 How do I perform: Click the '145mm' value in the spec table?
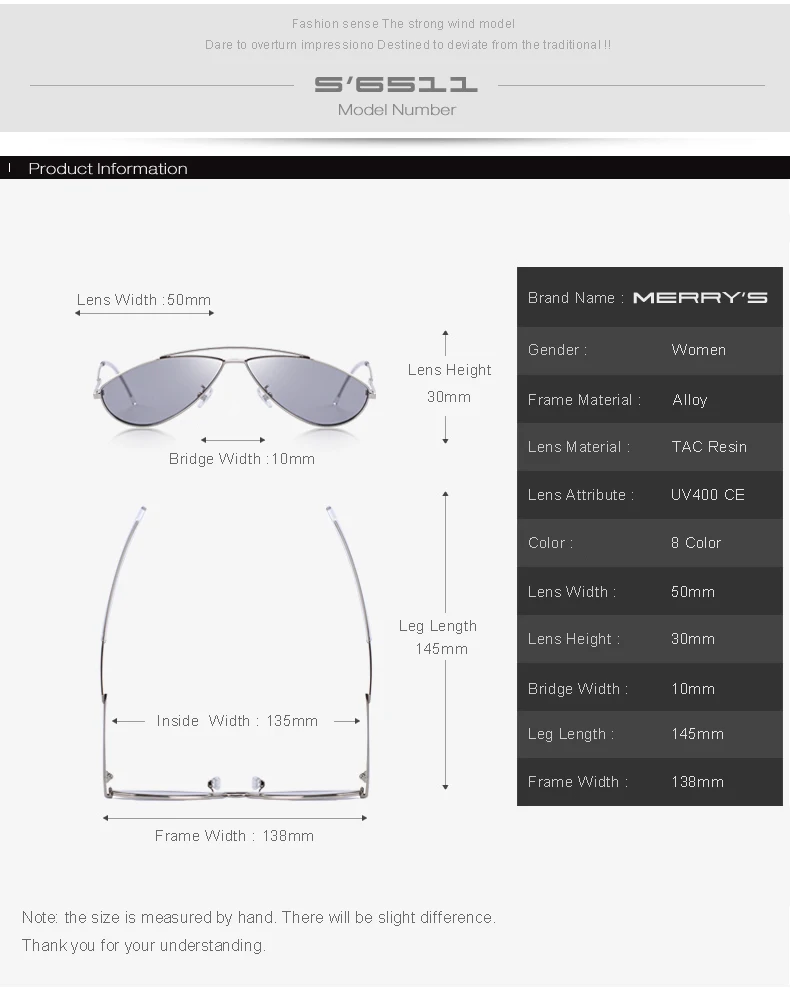[697, 734]
